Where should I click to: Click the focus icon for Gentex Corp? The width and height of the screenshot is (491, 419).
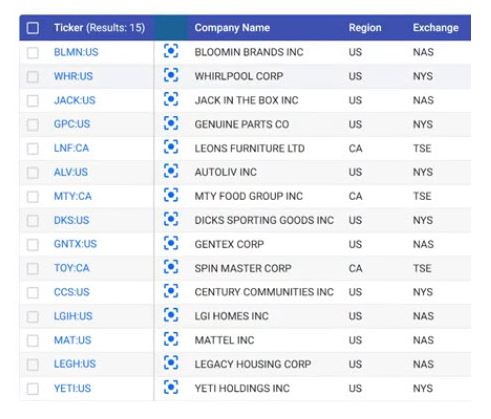[x=171, y=243]
